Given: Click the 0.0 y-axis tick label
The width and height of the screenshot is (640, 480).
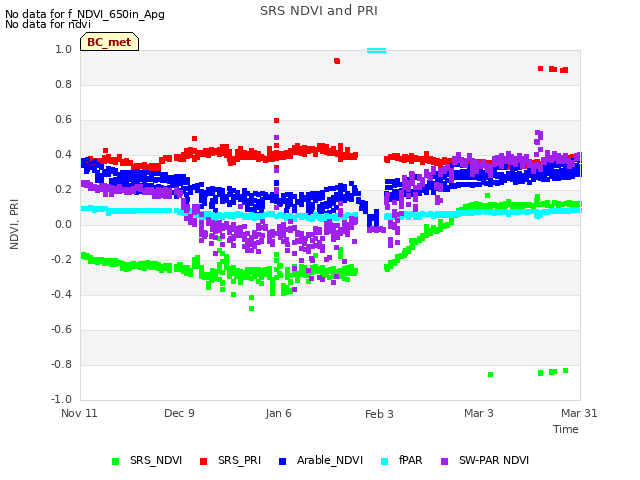Looking at the screenshot, I should 63,224.
